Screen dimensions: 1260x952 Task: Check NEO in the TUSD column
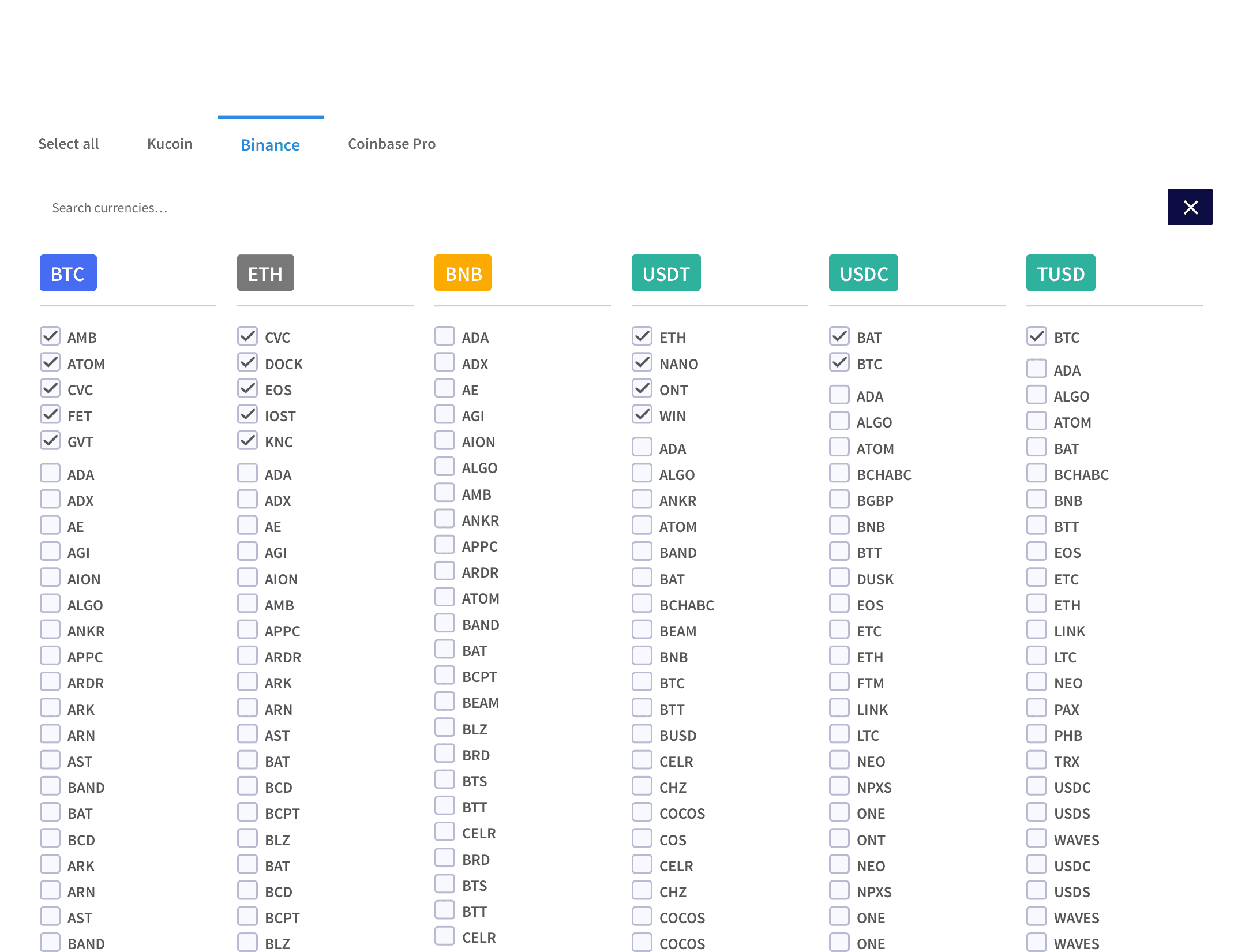pyautogui.click(x=1037, y=681)
